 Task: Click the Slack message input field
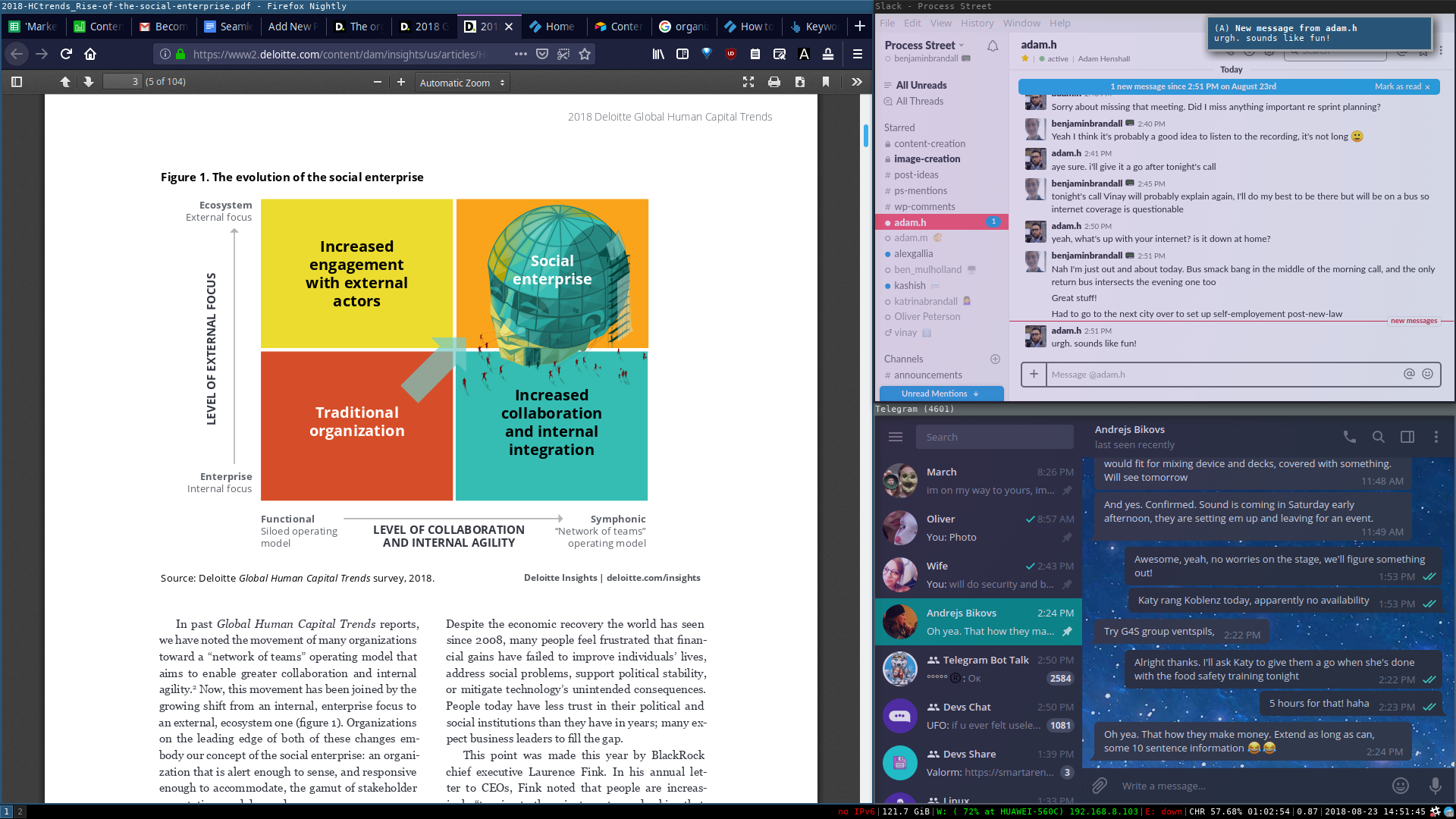tap(1223, 374)
